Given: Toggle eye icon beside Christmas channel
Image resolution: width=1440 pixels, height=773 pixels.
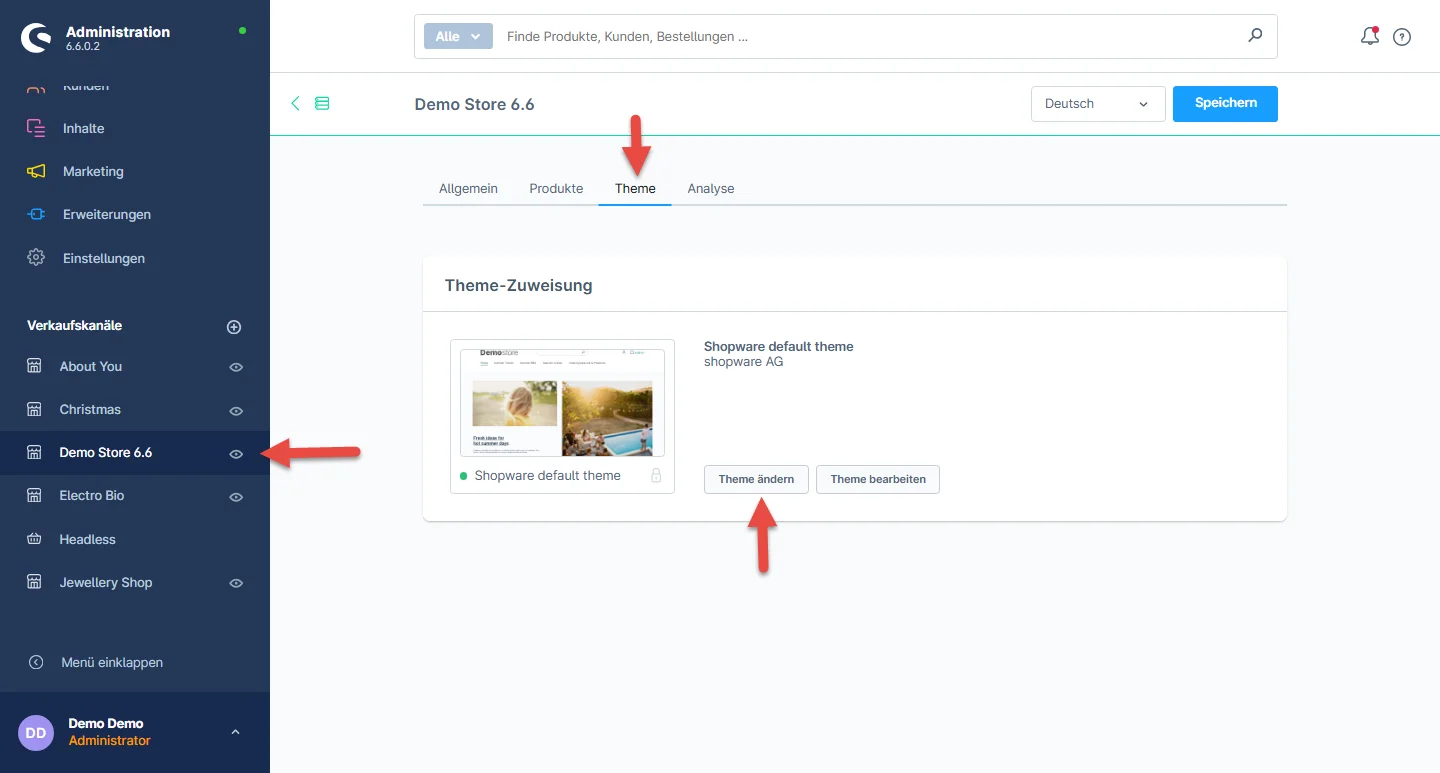Looking at the screenshot, I should (x=236, y=410).
